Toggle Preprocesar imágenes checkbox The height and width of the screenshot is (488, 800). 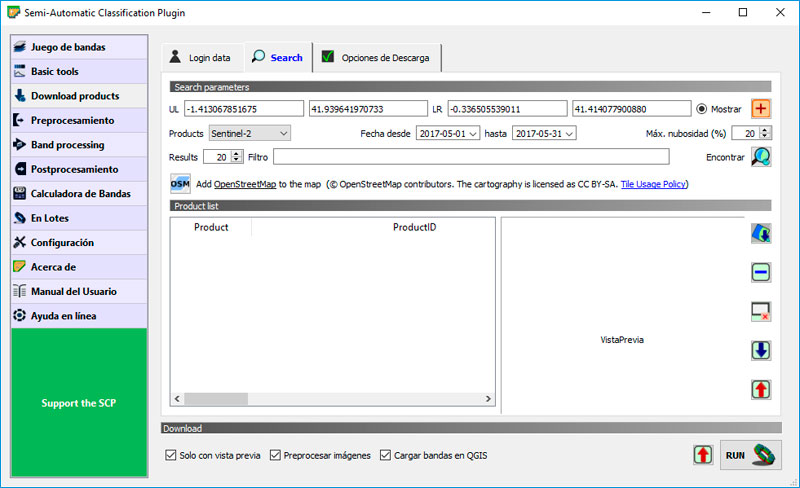point(275,455)
